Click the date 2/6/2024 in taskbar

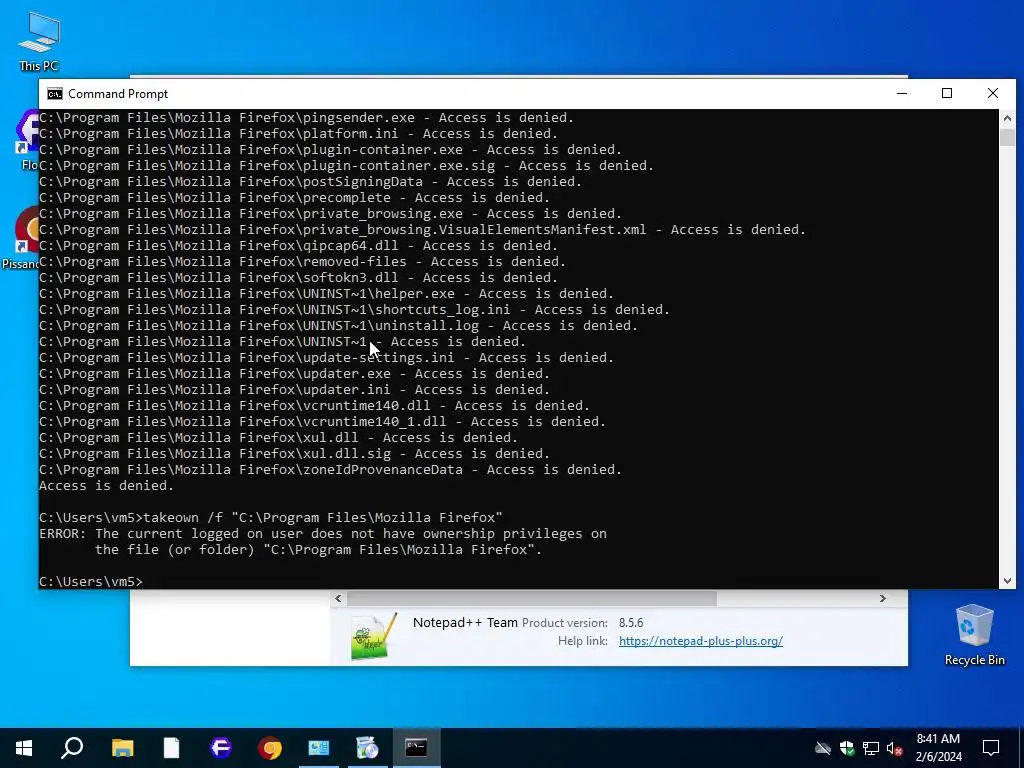(938, 757)
